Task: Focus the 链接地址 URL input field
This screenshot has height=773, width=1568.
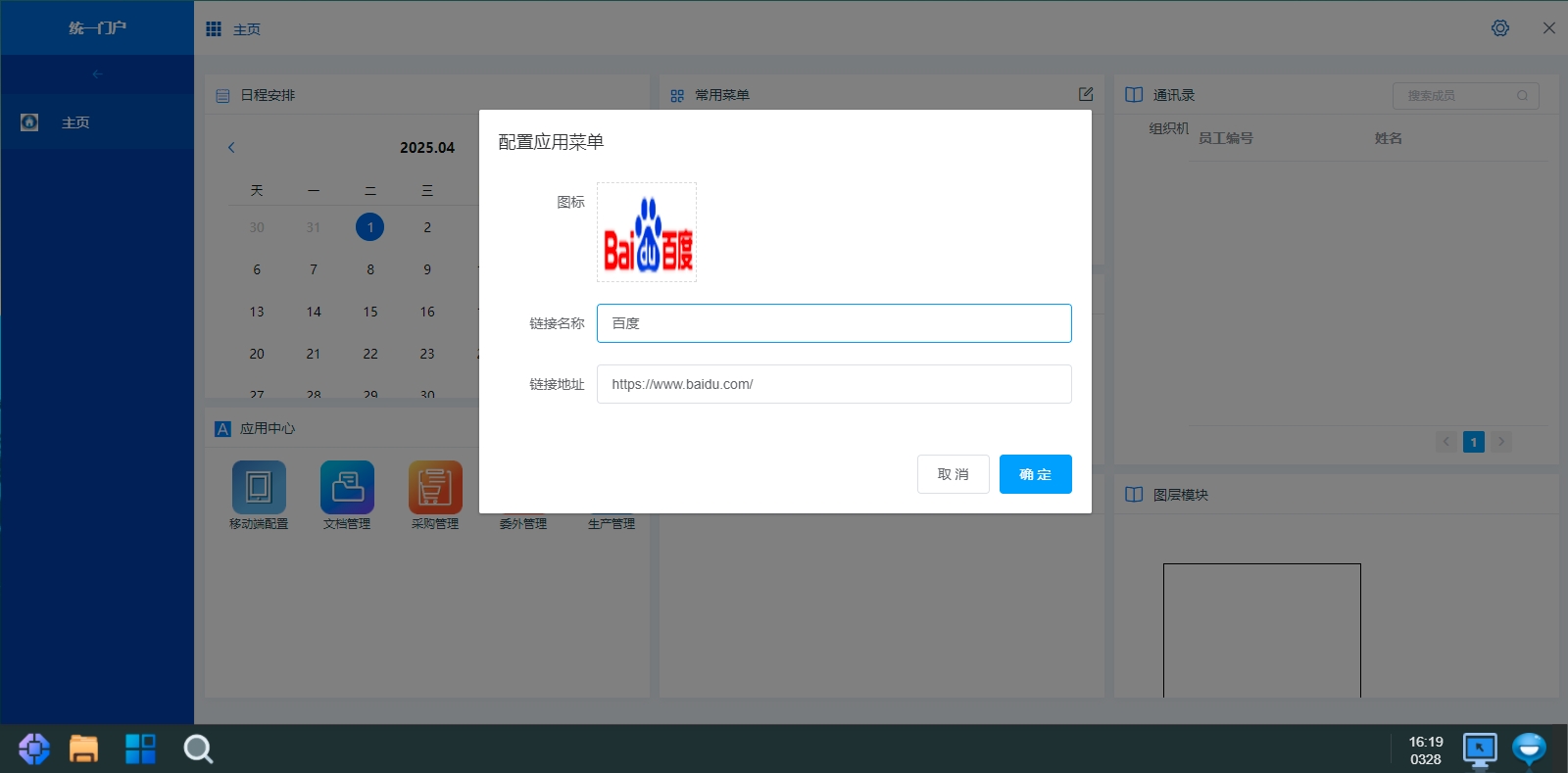Action: click(834, 384)
